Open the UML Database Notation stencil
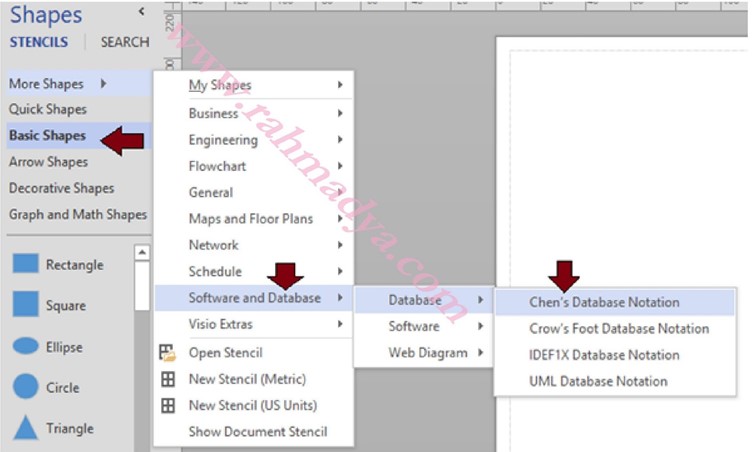This screenshot has width=752, height=452. pyautogui.click(x=598, y=381)
